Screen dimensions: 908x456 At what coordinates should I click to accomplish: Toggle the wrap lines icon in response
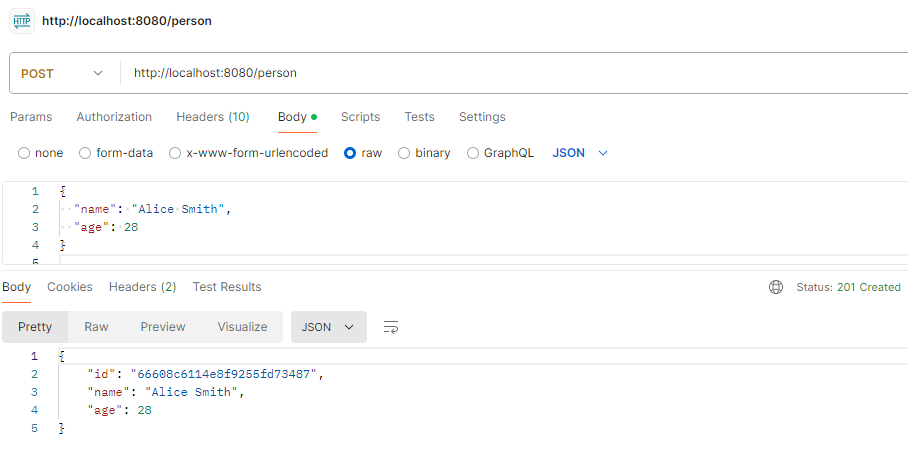(x=391, y=327)
